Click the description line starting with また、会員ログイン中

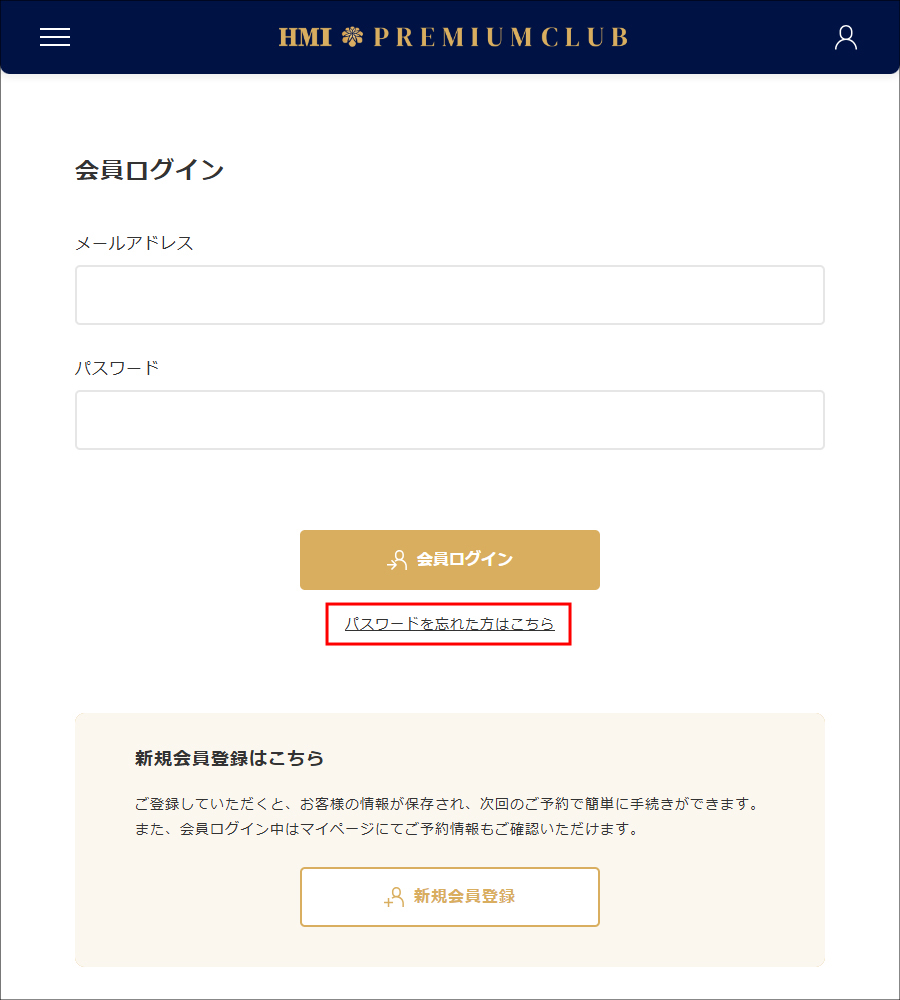[388, 829]
